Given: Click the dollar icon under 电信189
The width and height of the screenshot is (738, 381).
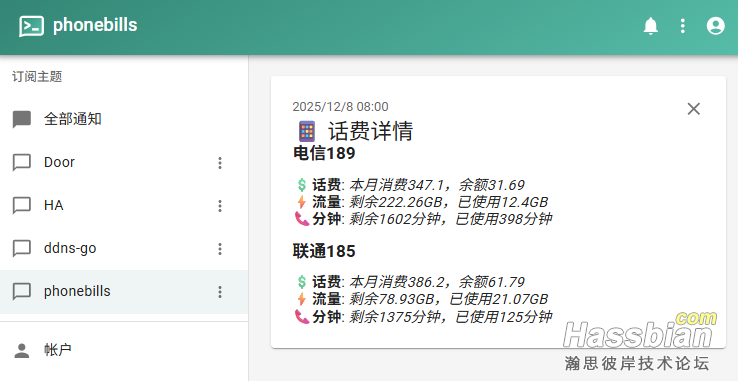Looking at the screenshot, I should click(302, 185).
